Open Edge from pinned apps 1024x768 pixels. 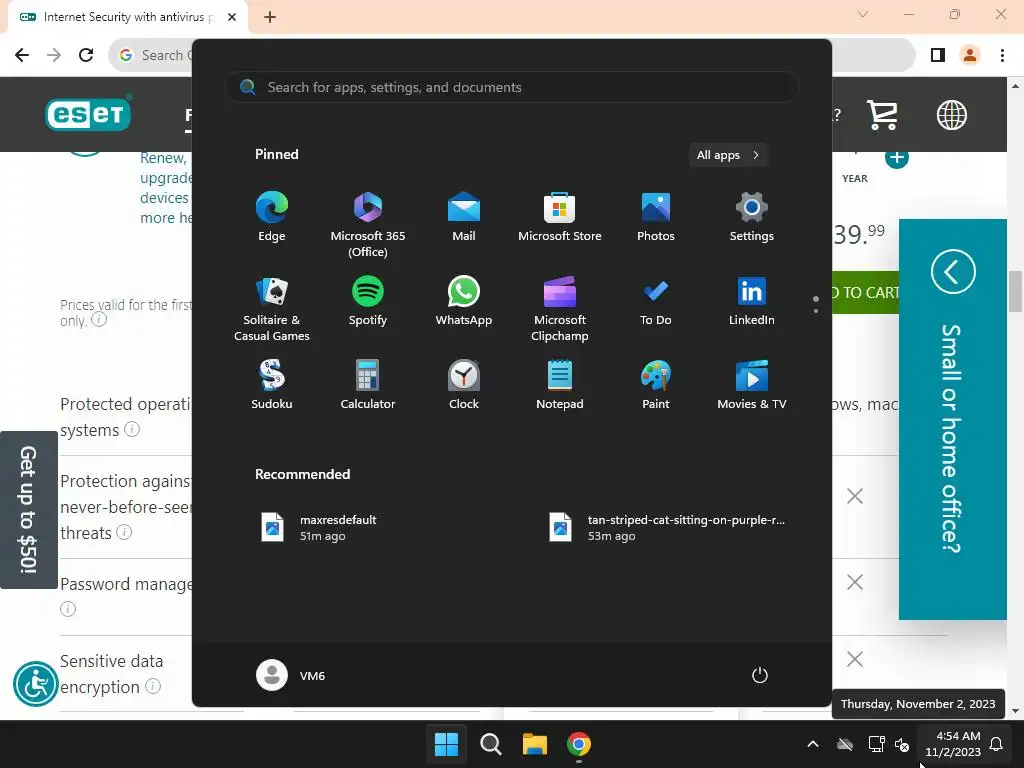coord(272,216)
